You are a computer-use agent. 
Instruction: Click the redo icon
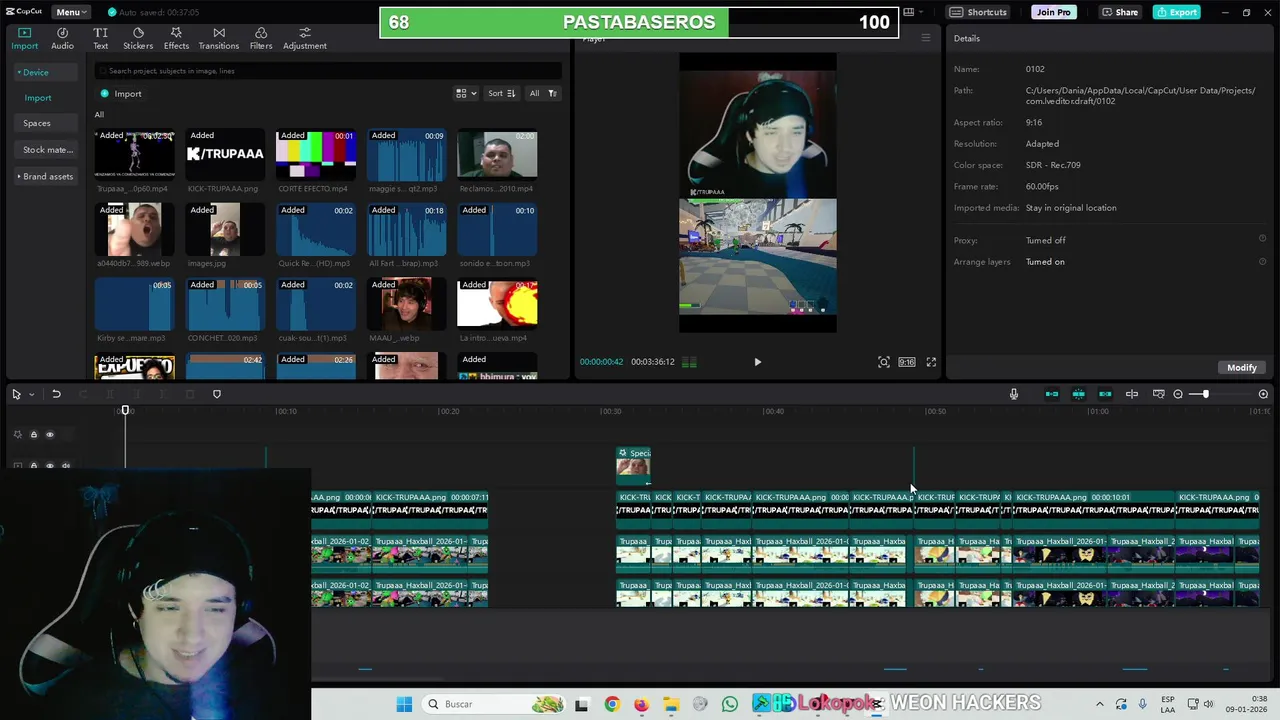83,394
